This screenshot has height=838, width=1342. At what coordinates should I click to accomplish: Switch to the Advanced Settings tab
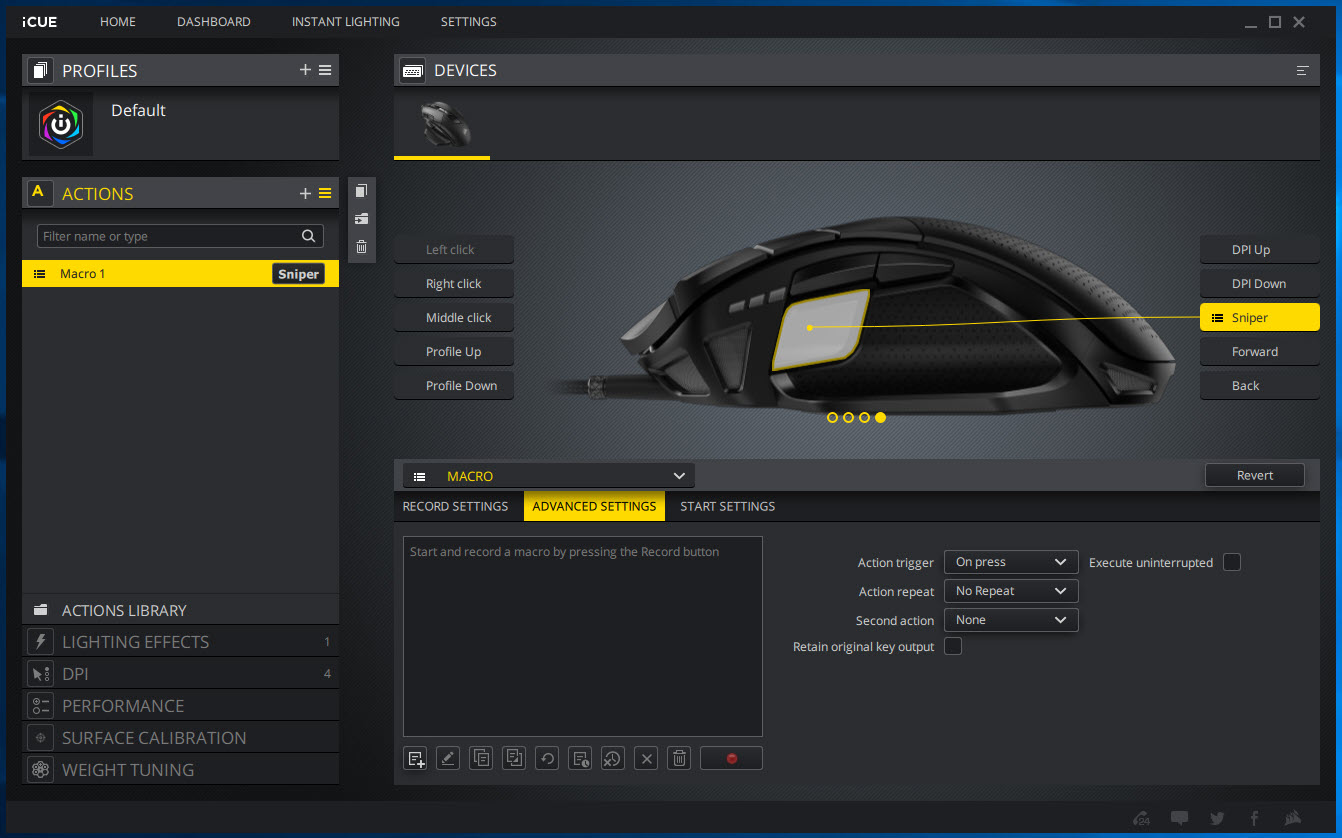594,506
